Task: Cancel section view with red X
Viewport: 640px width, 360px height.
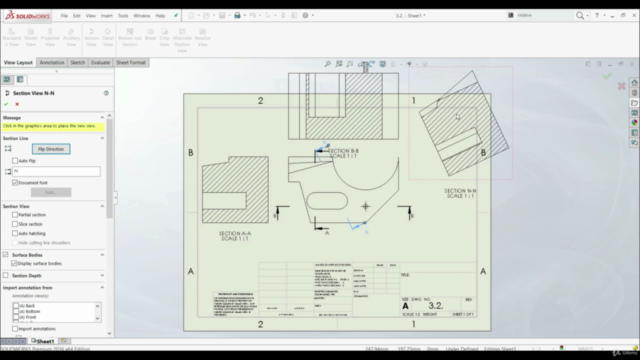Action: pos(17,104)
